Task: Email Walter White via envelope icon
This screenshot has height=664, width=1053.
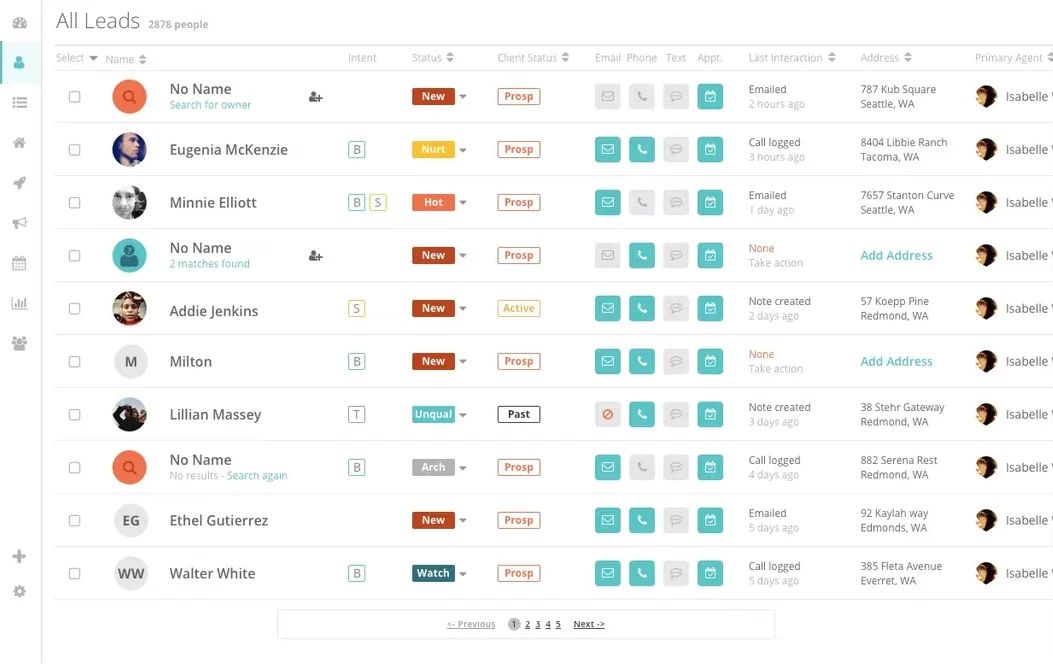Action: coord(608,573)
